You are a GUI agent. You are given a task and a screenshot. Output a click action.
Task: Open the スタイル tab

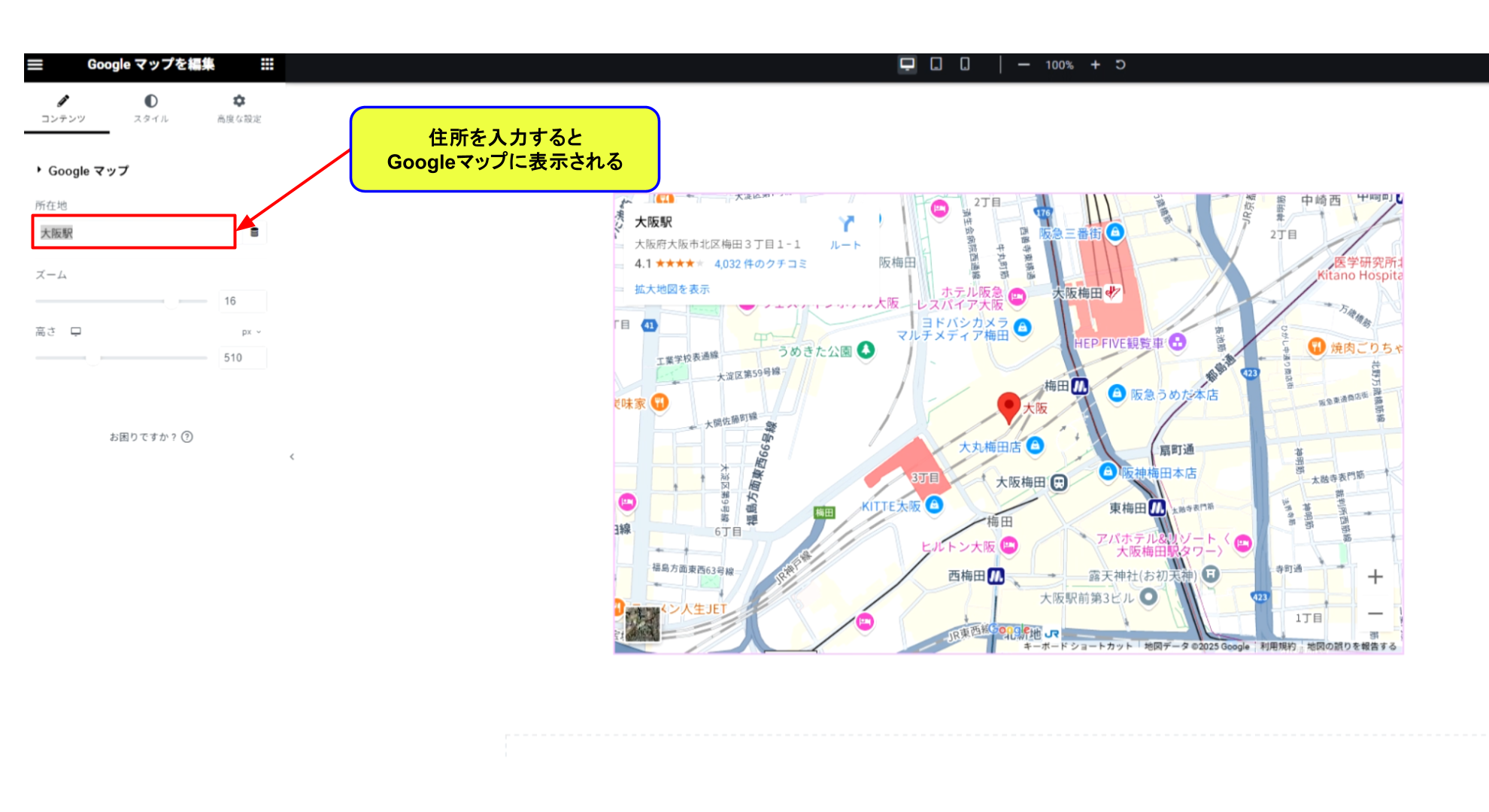[151, 109]
